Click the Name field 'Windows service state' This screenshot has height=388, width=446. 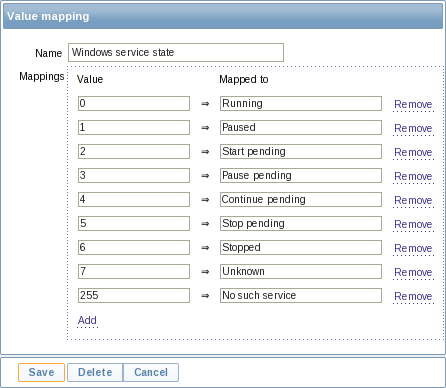(176, 52)
